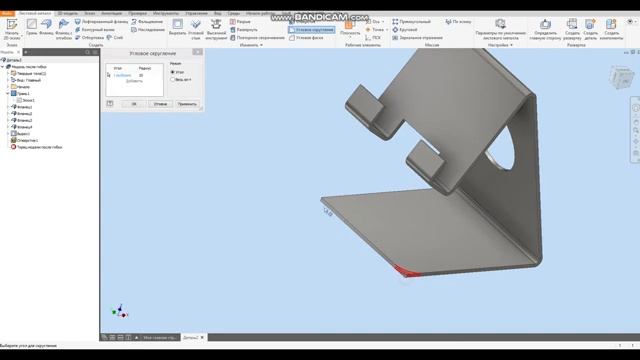Open sheet metal defaults (Параметры по умолчанию)
The image size is (640, 360).
pyautogui.click(x=500, y=29)
